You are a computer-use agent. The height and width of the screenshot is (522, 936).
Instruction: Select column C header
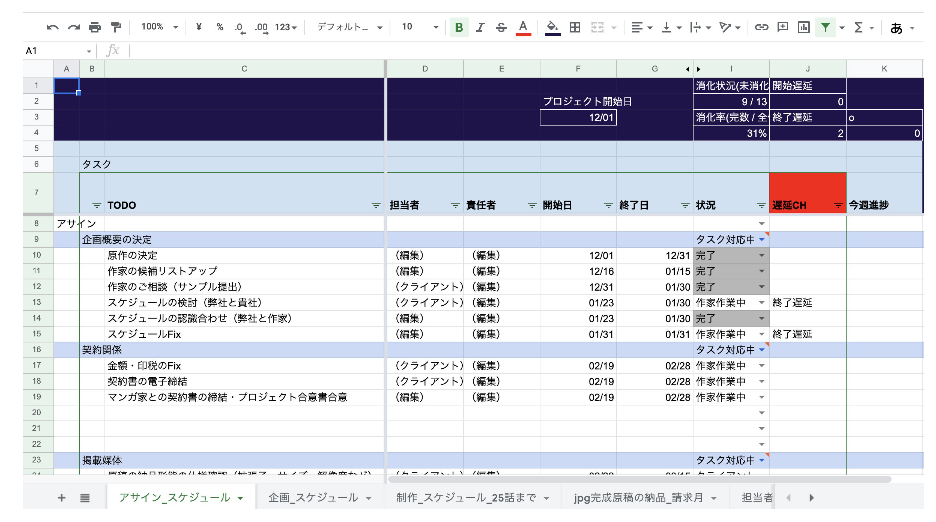coord(244,69)
